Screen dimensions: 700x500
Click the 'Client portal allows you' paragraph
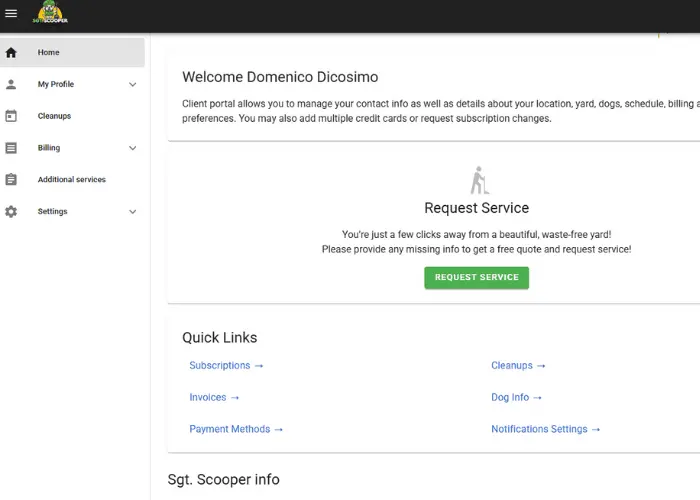[441, 111]
